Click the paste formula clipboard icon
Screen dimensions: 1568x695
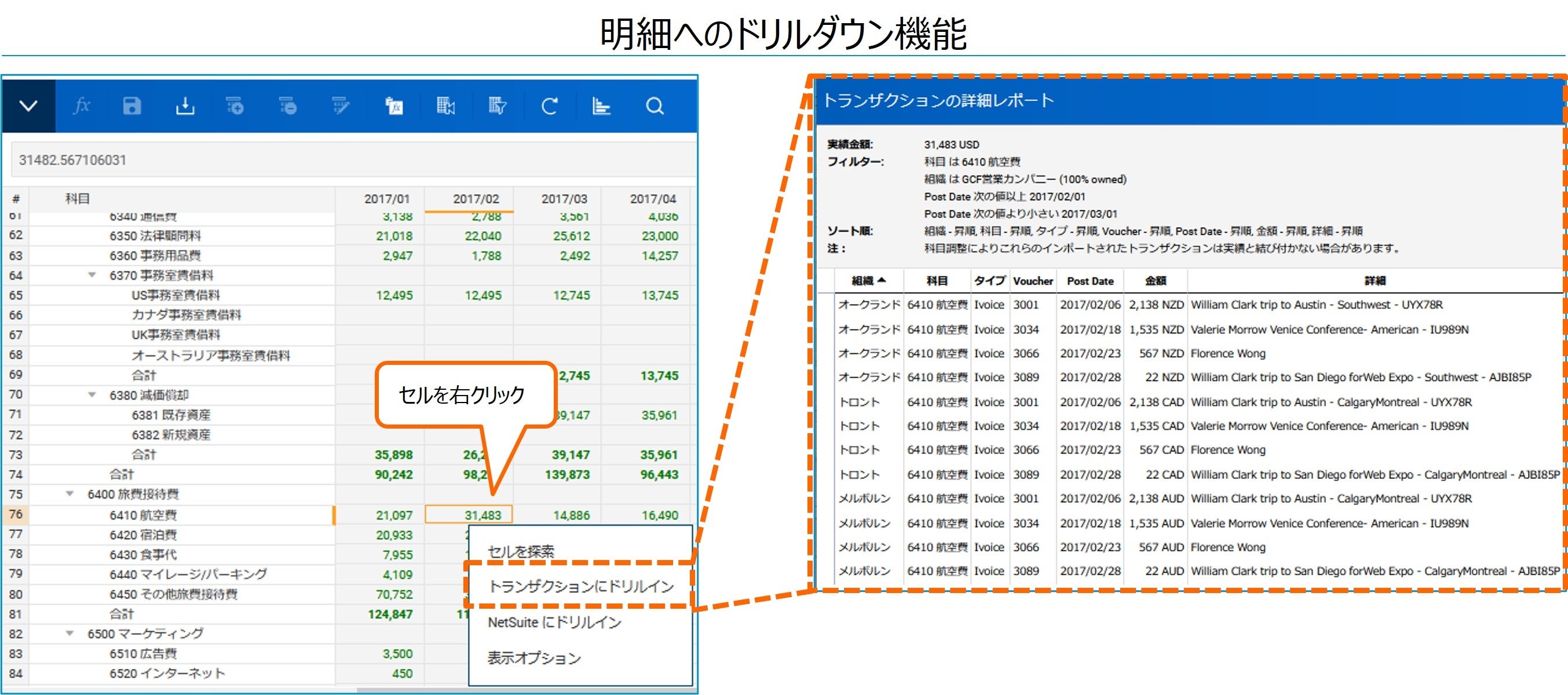tap(394, 106)
